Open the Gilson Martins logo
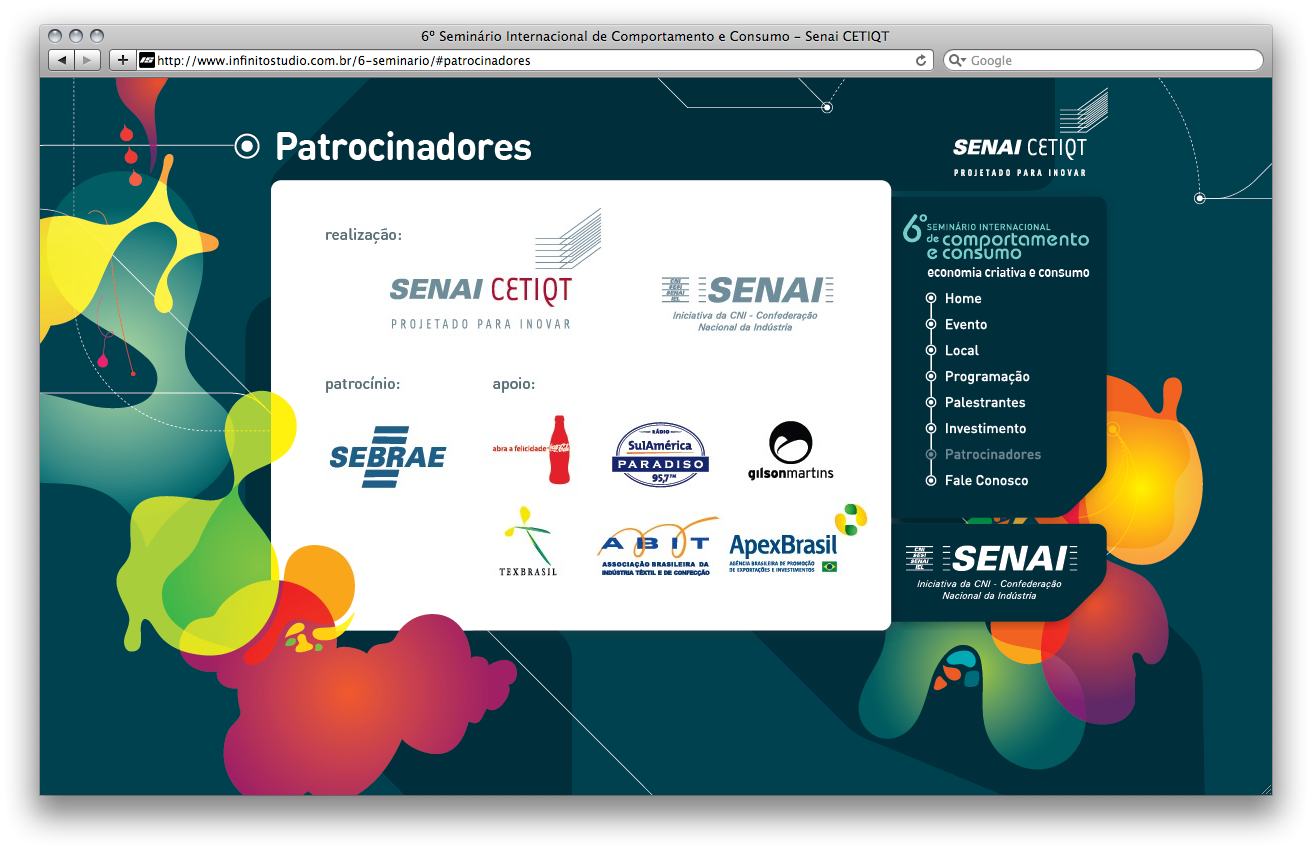 (x=790, y=450)
